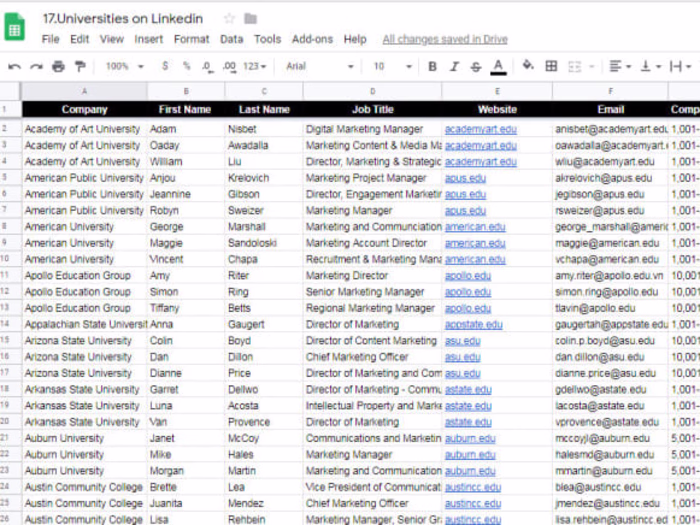Select column D header
The image size is (700, 525).
coord(372,92)
